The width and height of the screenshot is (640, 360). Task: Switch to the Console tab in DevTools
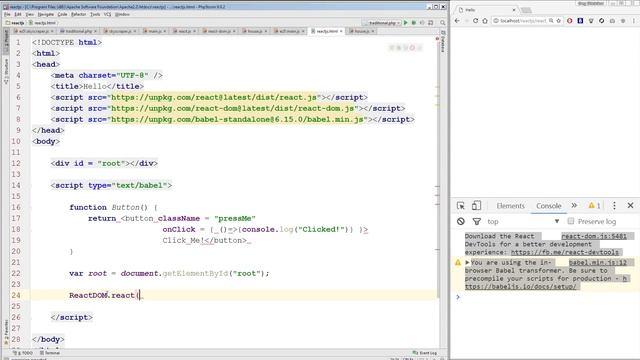tap(549, 206)
